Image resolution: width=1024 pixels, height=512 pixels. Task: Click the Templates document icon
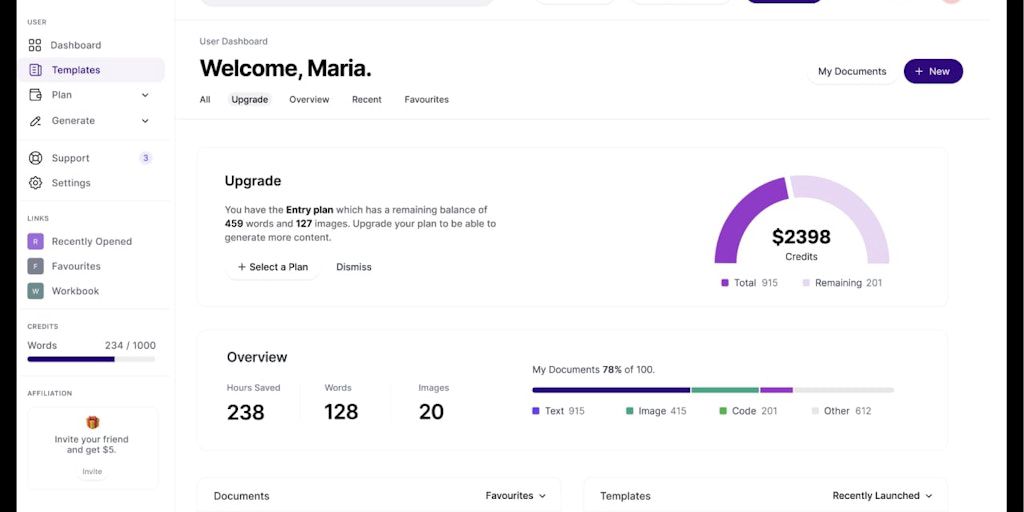[x=35, y=70]
